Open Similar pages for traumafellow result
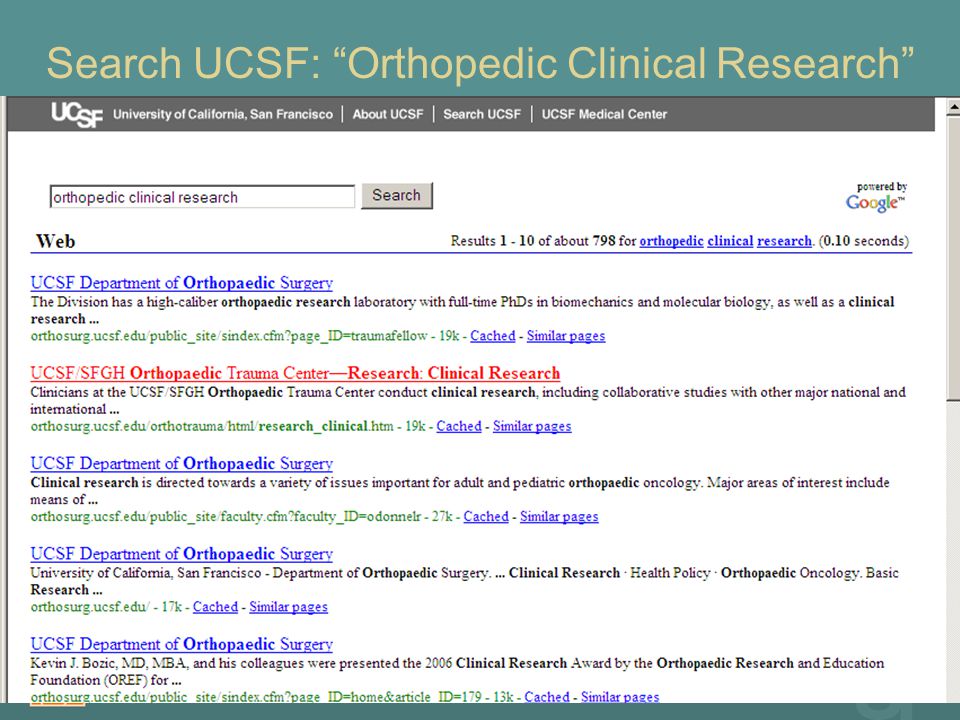Image resolution: width=960 pixels, height=720 pixels. coord(566,336)
